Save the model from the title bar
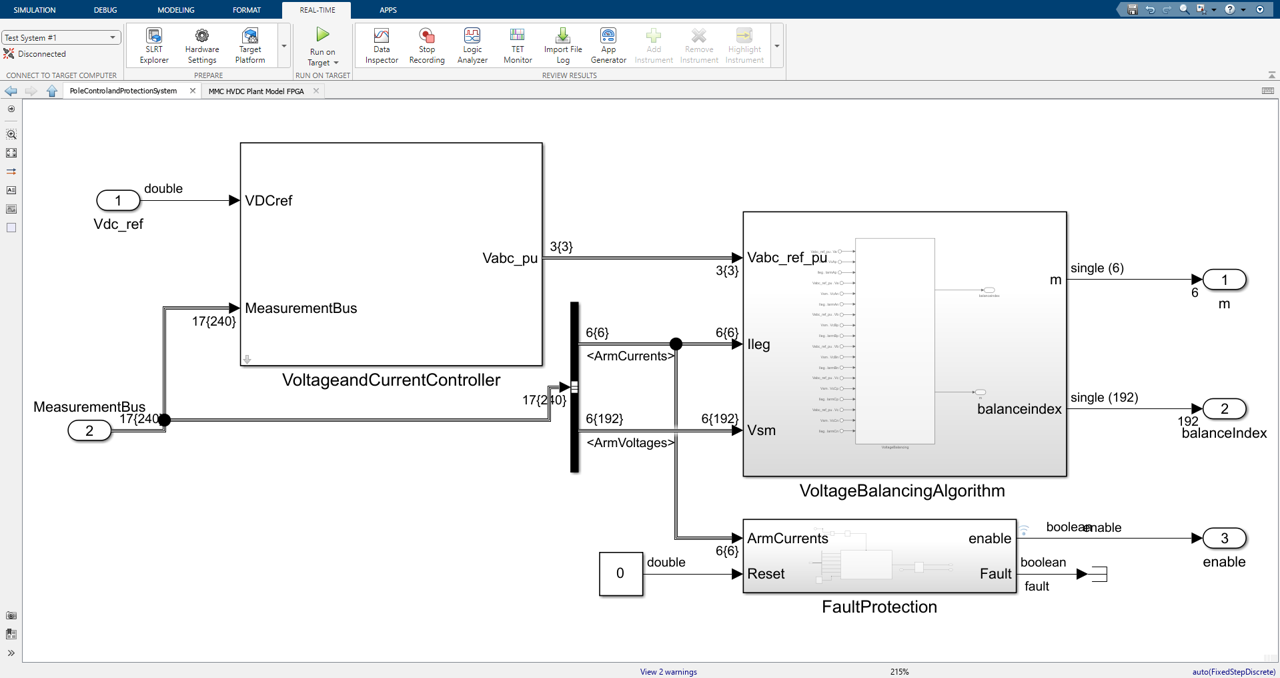The width and height of the screenshot is (1280, 678). (1132, 9)
